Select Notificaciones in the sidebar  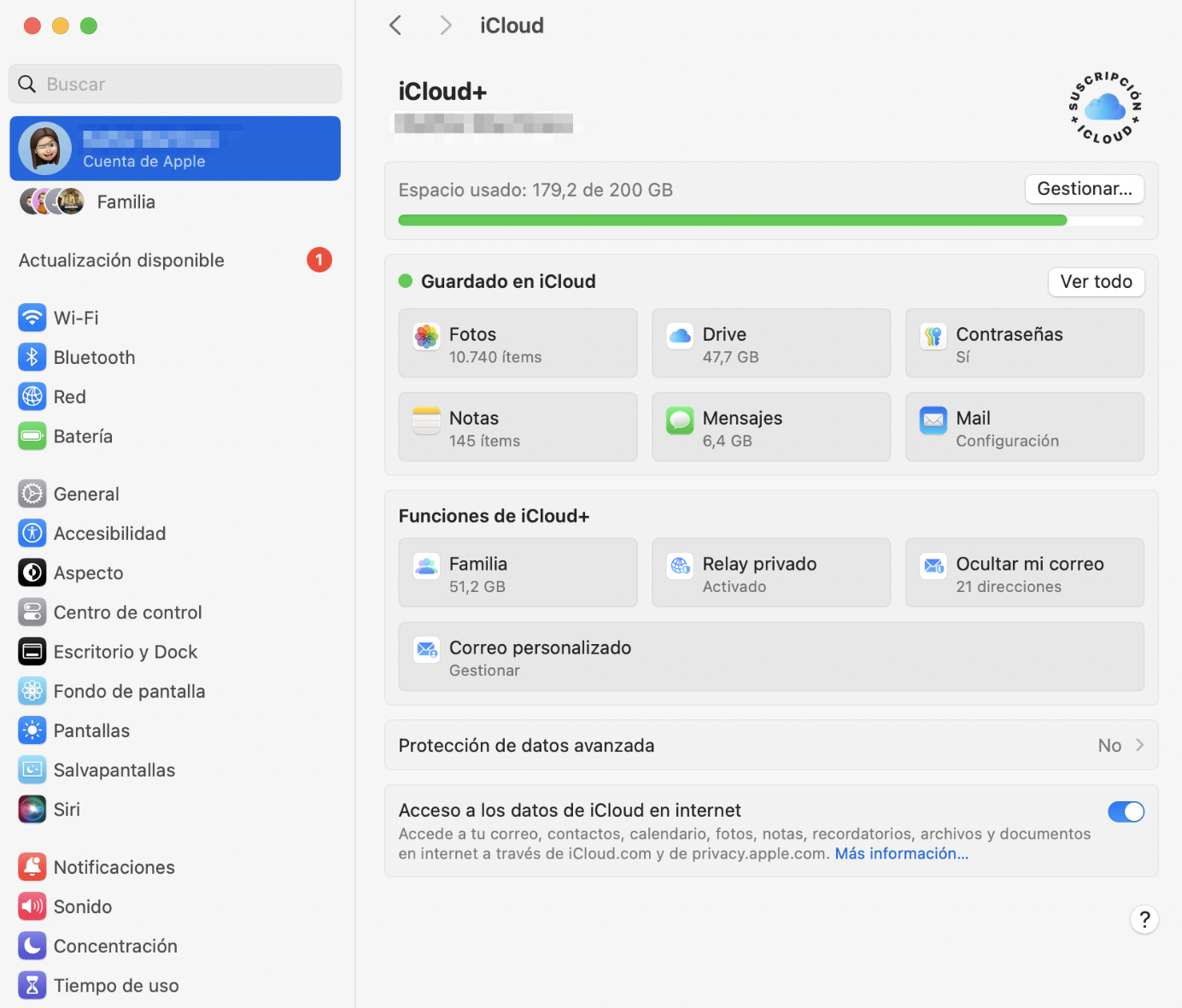tap(114, 866)
